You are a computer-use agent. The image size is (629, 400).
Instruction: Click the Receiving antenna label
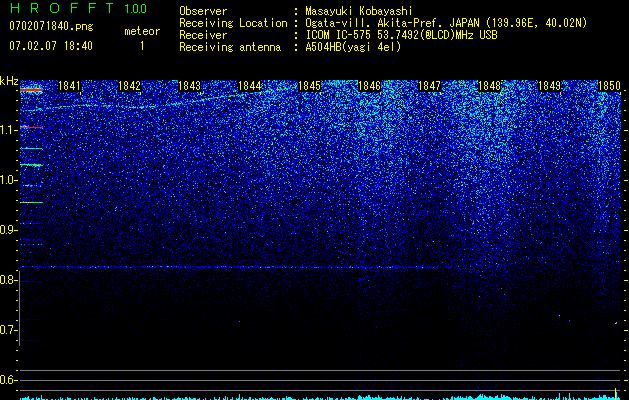coord(230,47)
